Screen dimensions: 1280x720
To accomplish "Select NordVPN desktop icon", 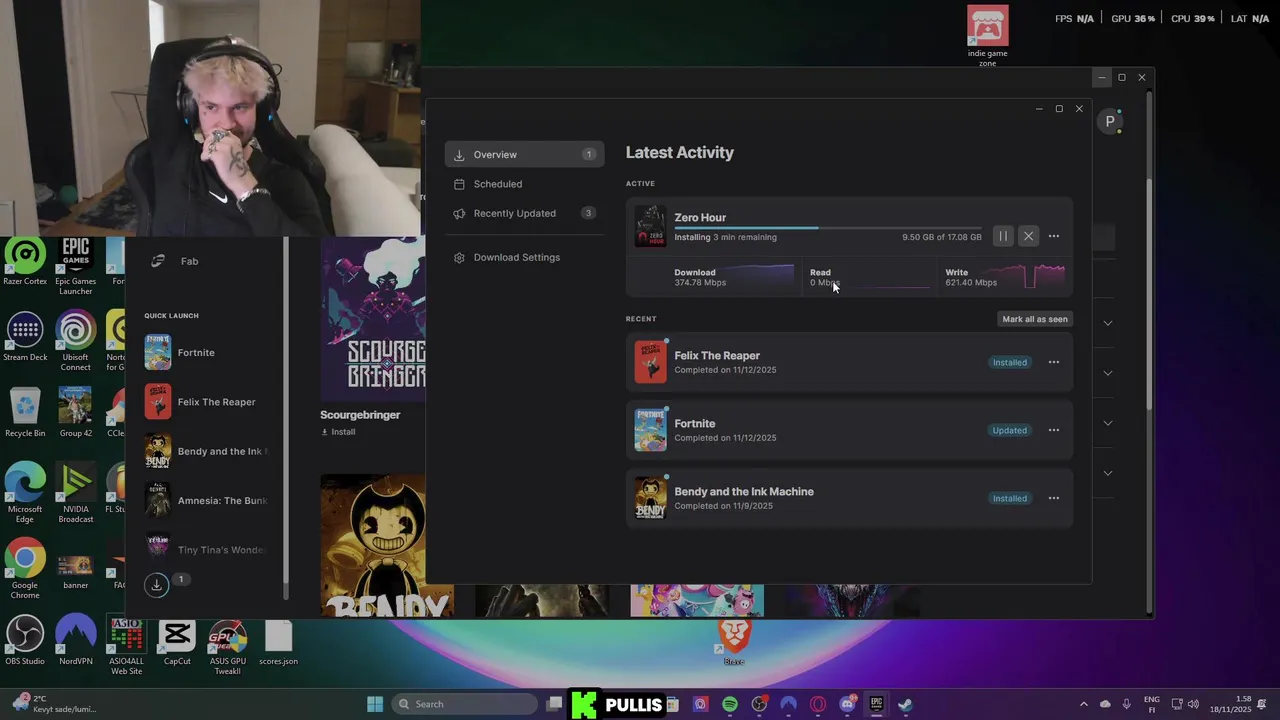I will pyautogui.click(x=75, y=642).
